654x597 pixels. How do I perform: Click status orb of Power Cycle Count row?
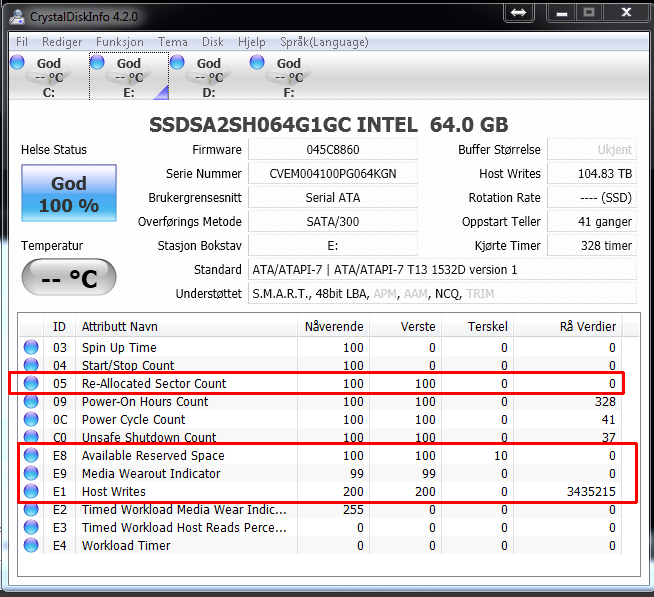click(x=31, y=419)
